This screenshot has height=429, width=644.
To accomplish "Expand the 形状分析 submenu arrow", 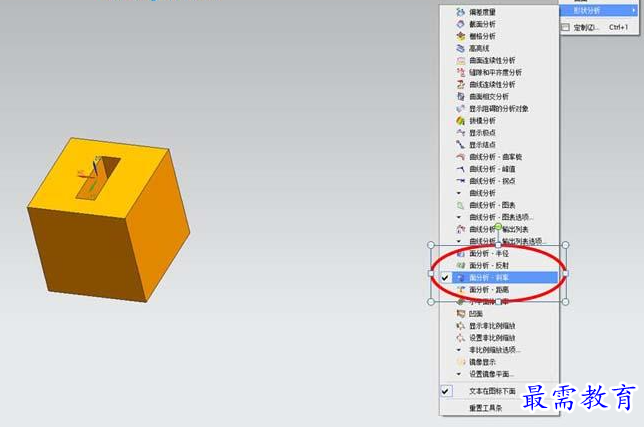I will coord(634,11).
